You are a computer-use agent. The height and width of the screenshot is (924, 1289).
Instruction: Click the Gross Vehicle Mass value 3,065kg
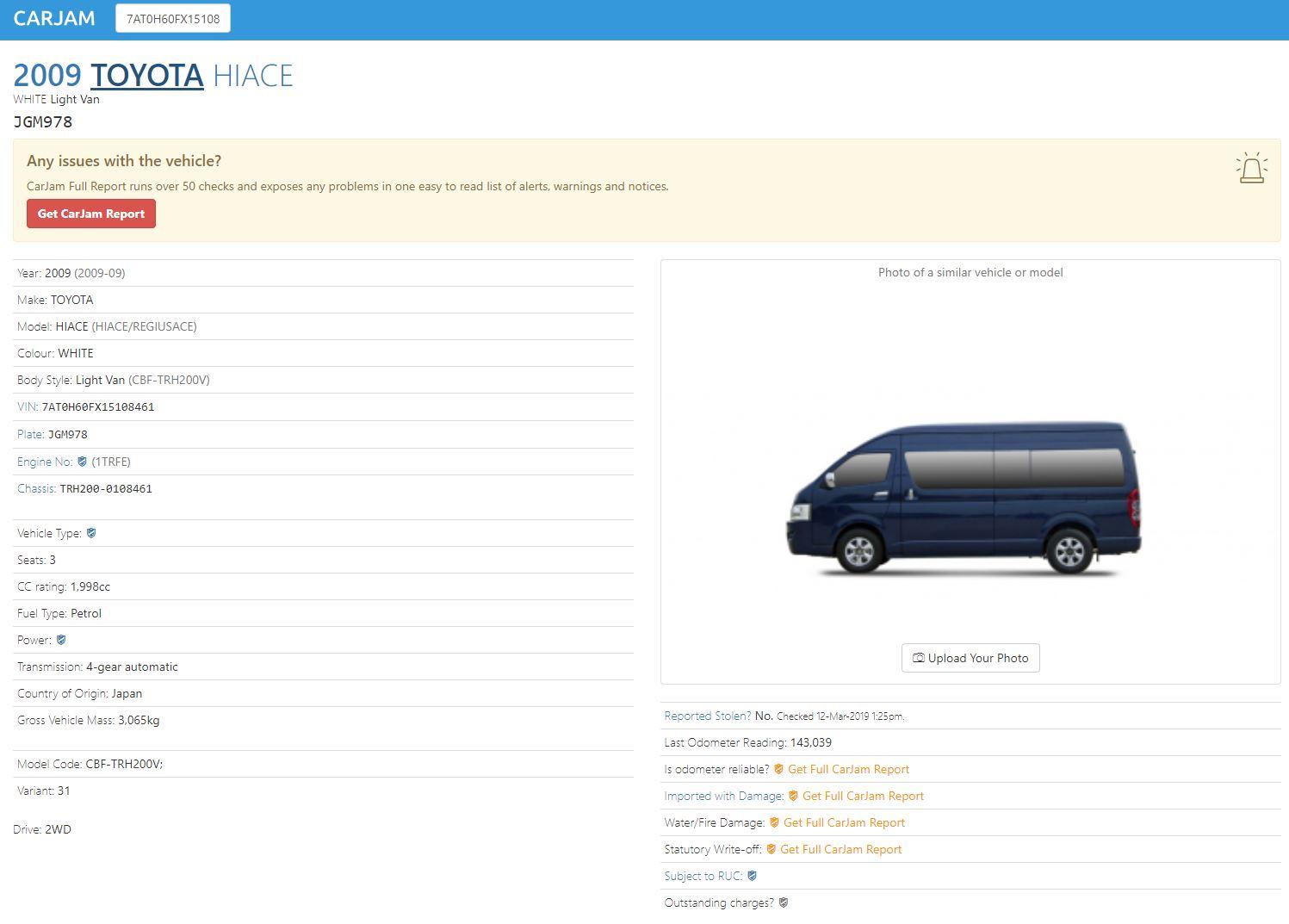[x=139, y=720]
